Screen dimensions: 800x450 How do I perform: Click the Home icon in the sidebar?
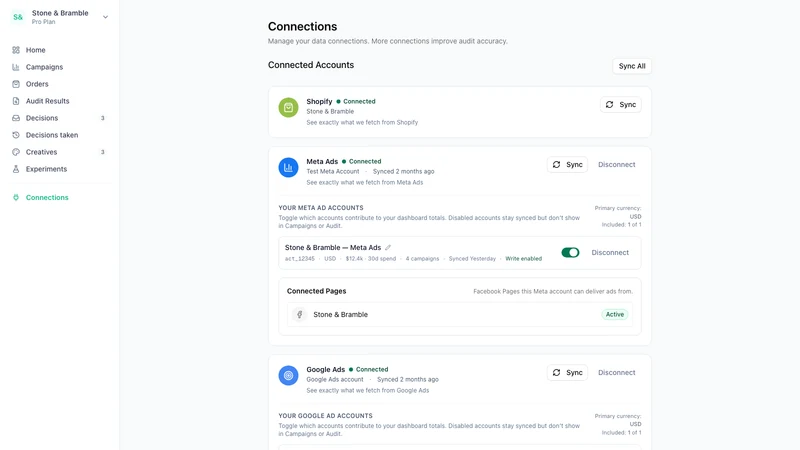[x=16, y=50]
